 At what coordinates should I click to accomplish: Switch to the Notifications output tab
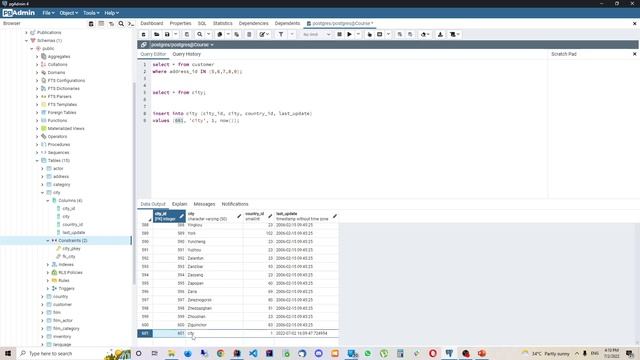coord(235,204)
